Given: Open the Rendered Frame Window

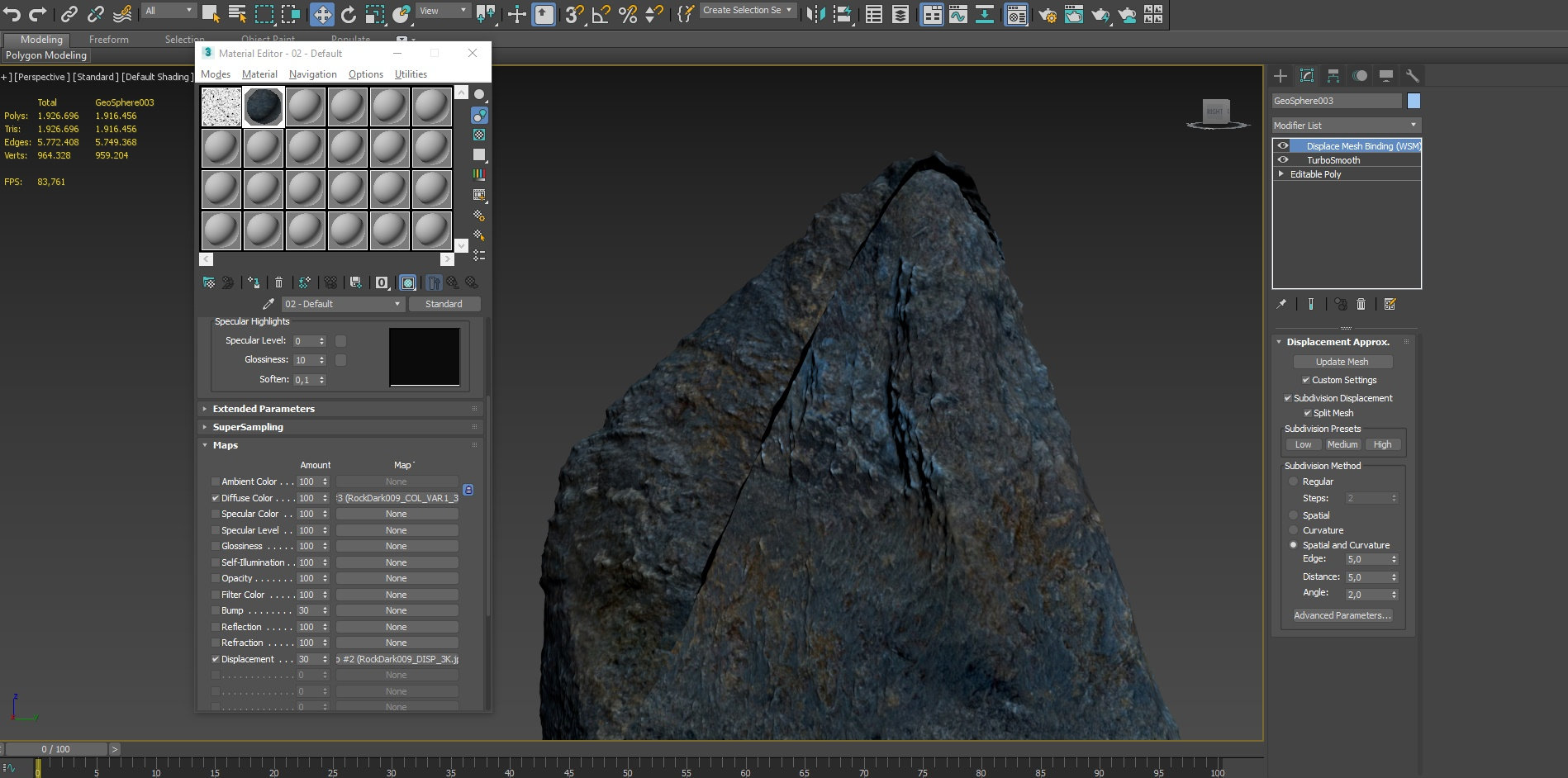Looking at the screenshot, I should pyautogui.click(x=1074, y=13).
